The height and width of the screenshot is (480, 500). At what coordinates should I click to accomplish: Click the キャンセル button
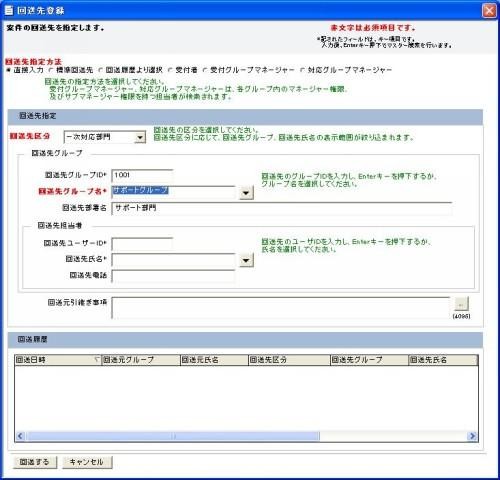pyautogui.click(x=87, y=462)
